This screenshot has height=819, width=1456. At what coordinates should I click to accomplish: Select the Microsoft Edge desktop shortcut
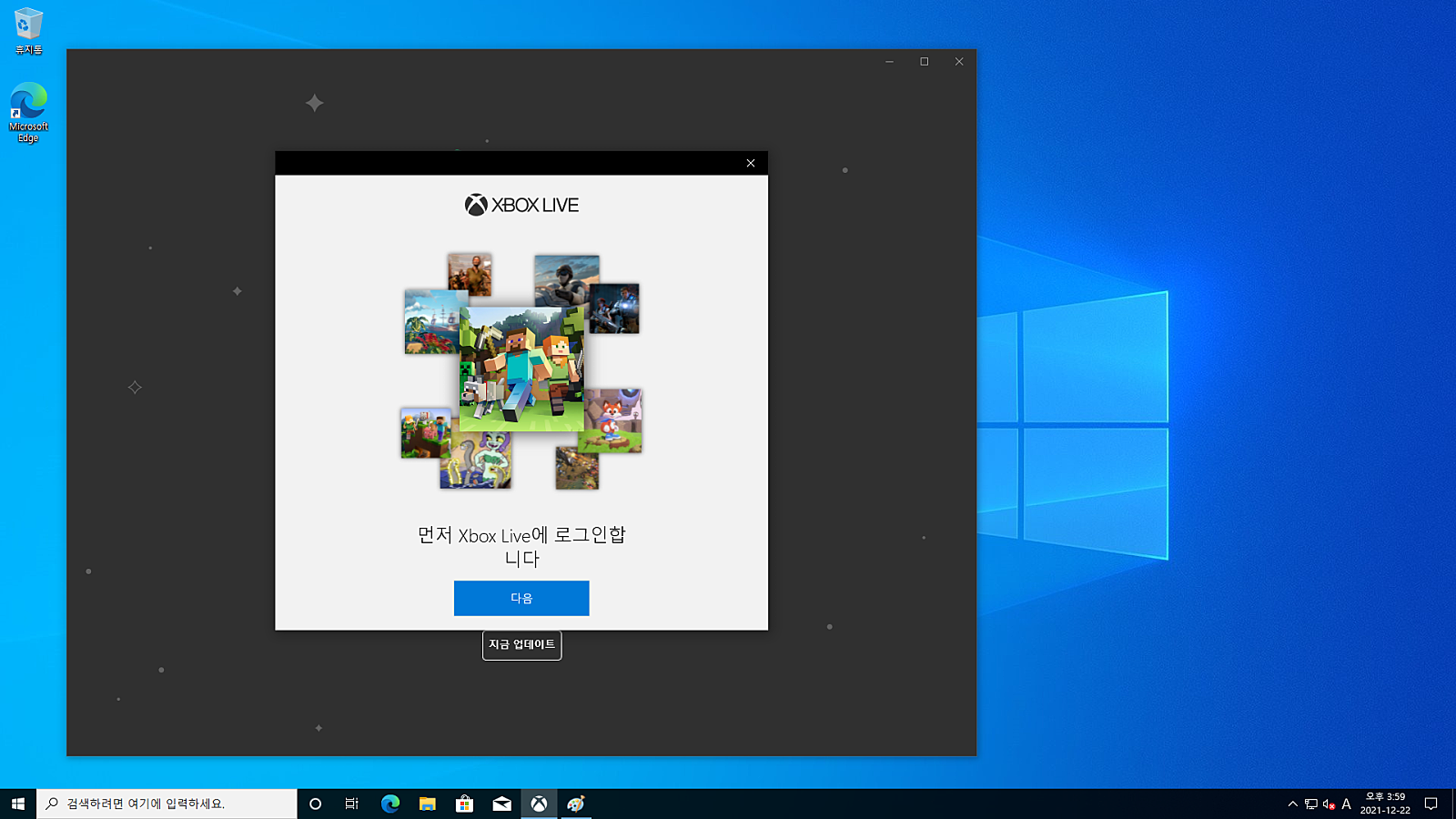(x=28, y=113)
